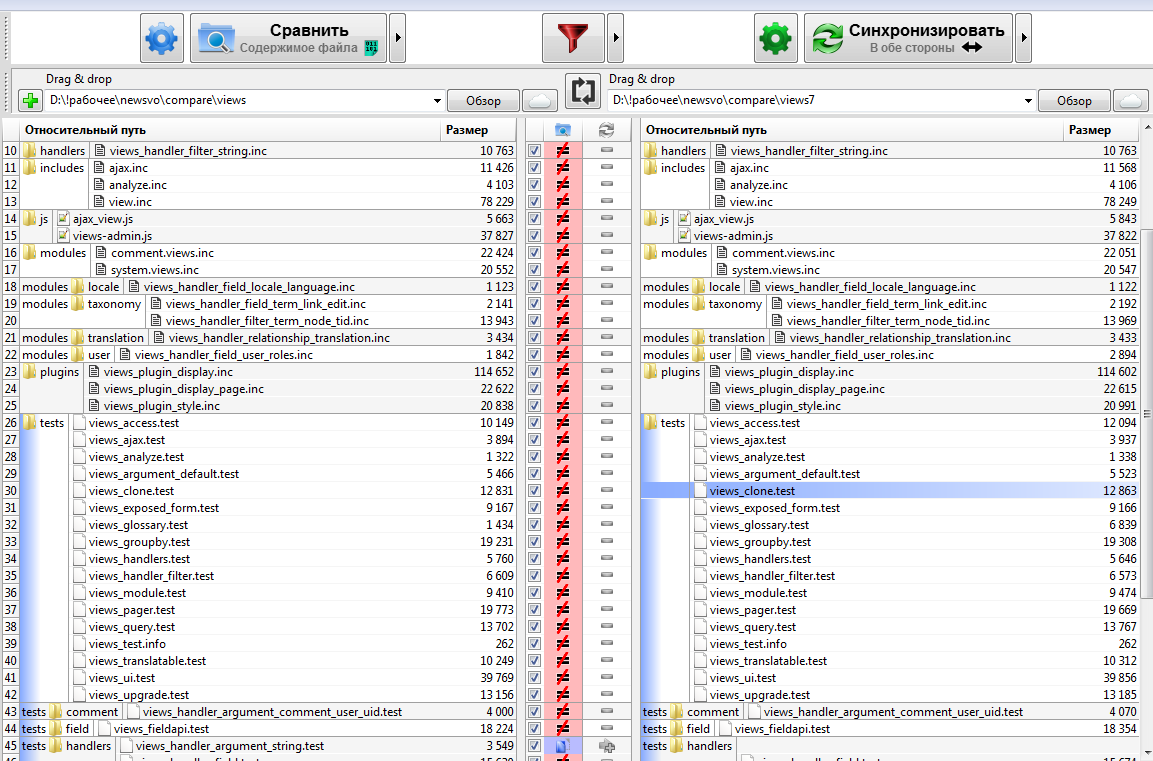Viewport: 1153px width, 761px height.
Task: Click the category view icon column header
Action: 563,130
